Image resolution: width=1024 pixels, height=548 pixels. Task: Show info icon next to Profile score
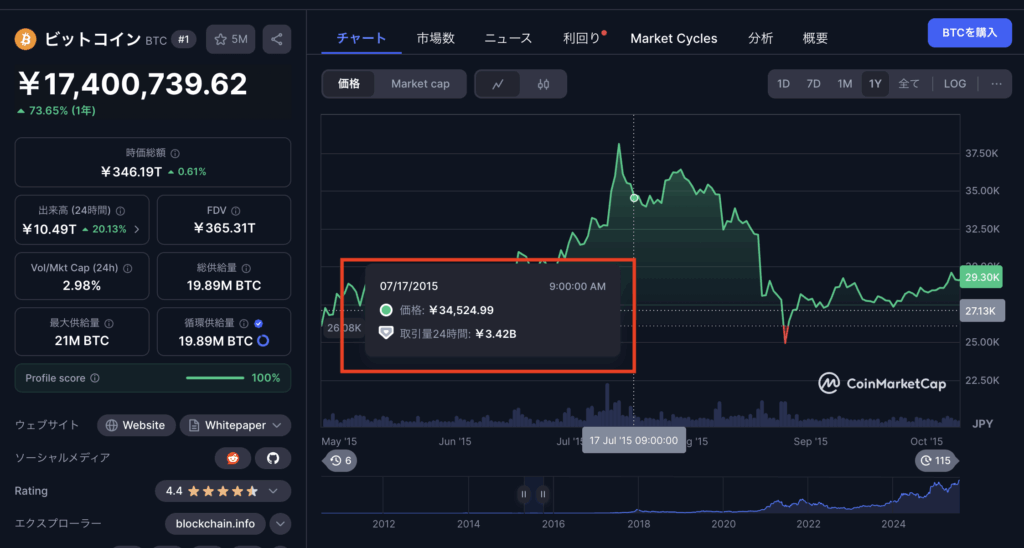point(95,378)
